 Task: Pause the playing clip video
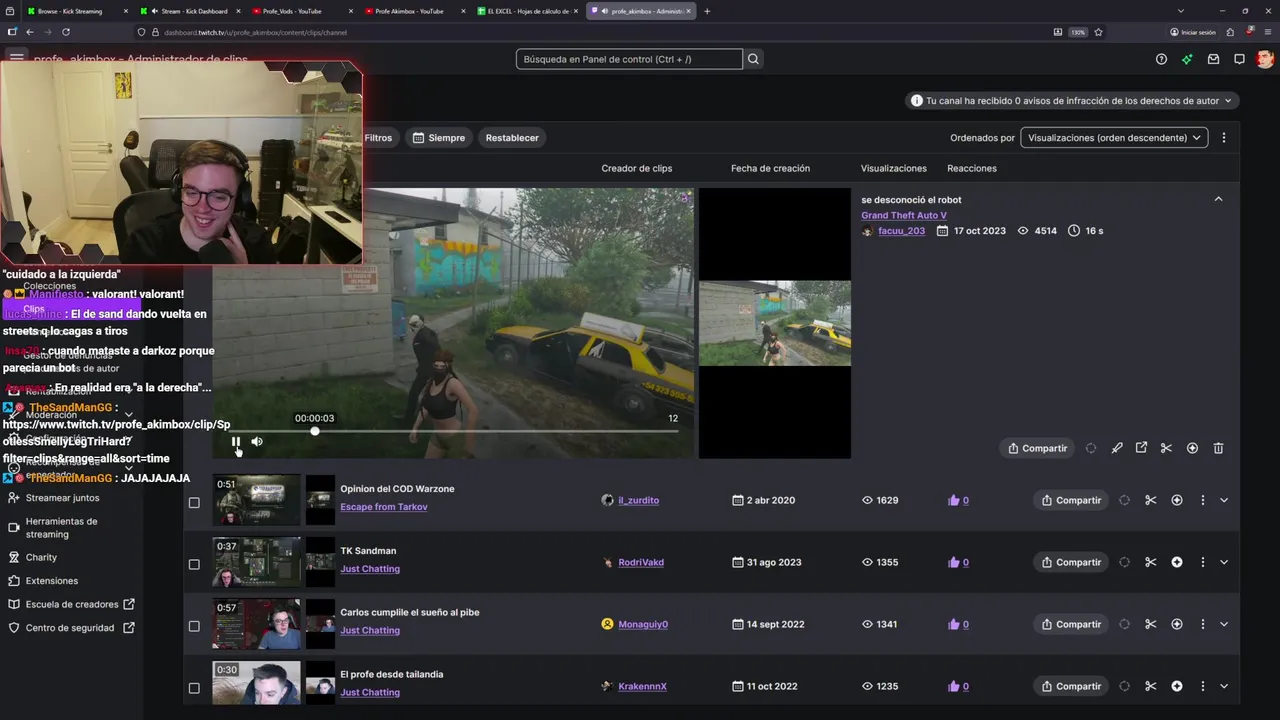(236, 441)
